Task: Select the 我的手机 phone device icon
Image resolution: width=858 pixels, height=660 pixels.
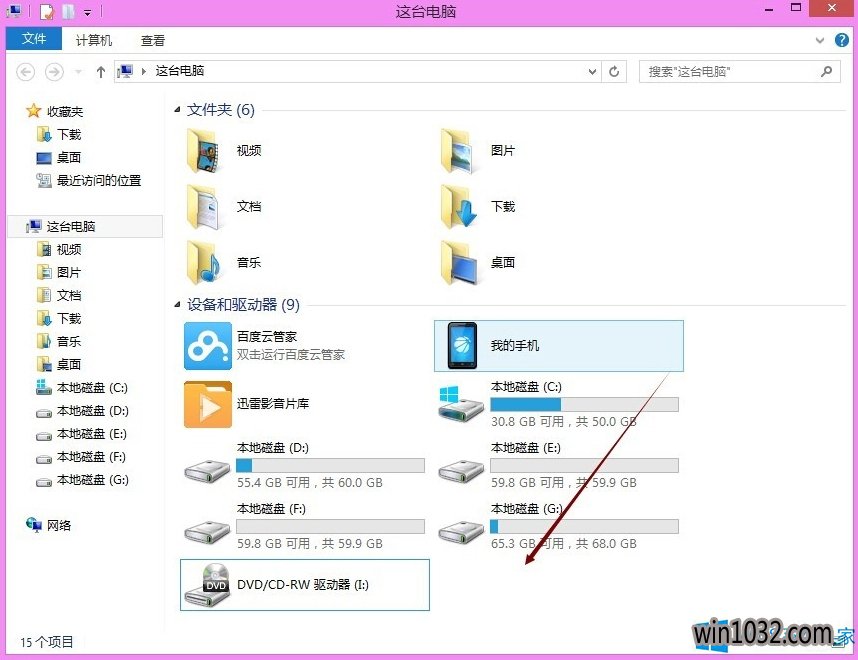Action: [462, 346]
